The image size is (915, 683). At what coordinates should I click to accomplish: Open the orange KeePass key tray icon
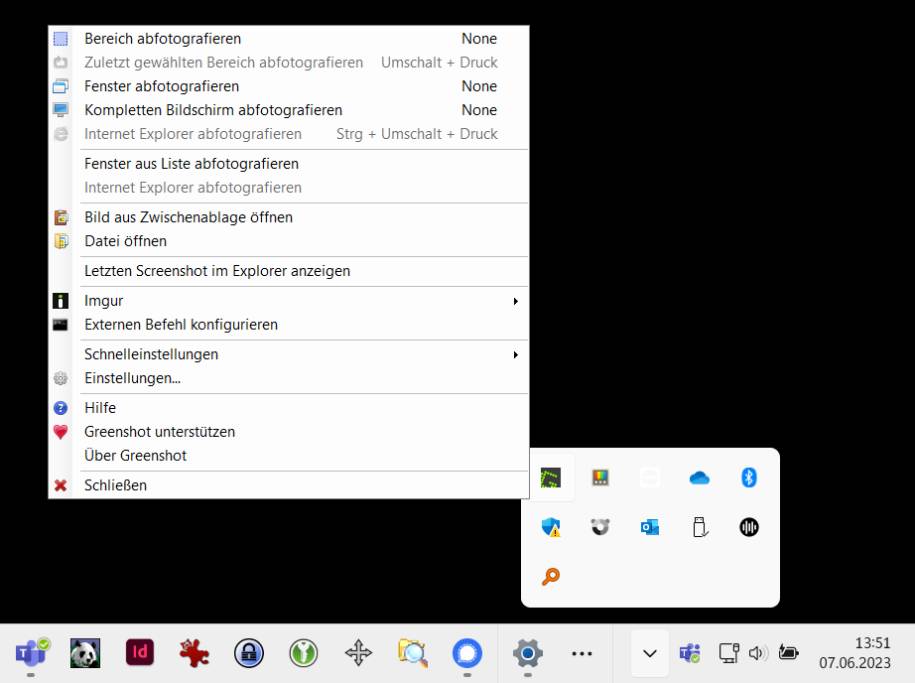click(x=549, y=577)
